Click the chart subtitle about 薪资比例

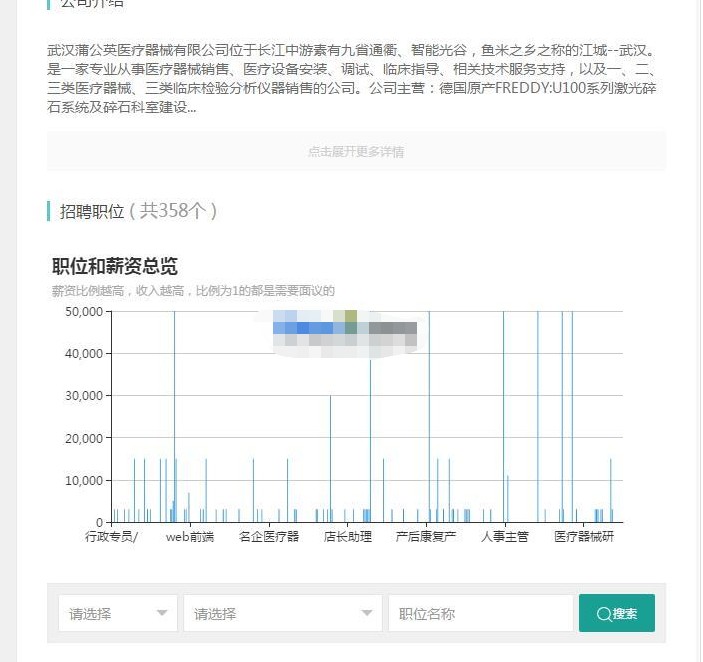pyautogui.click(x=193, y=291)
